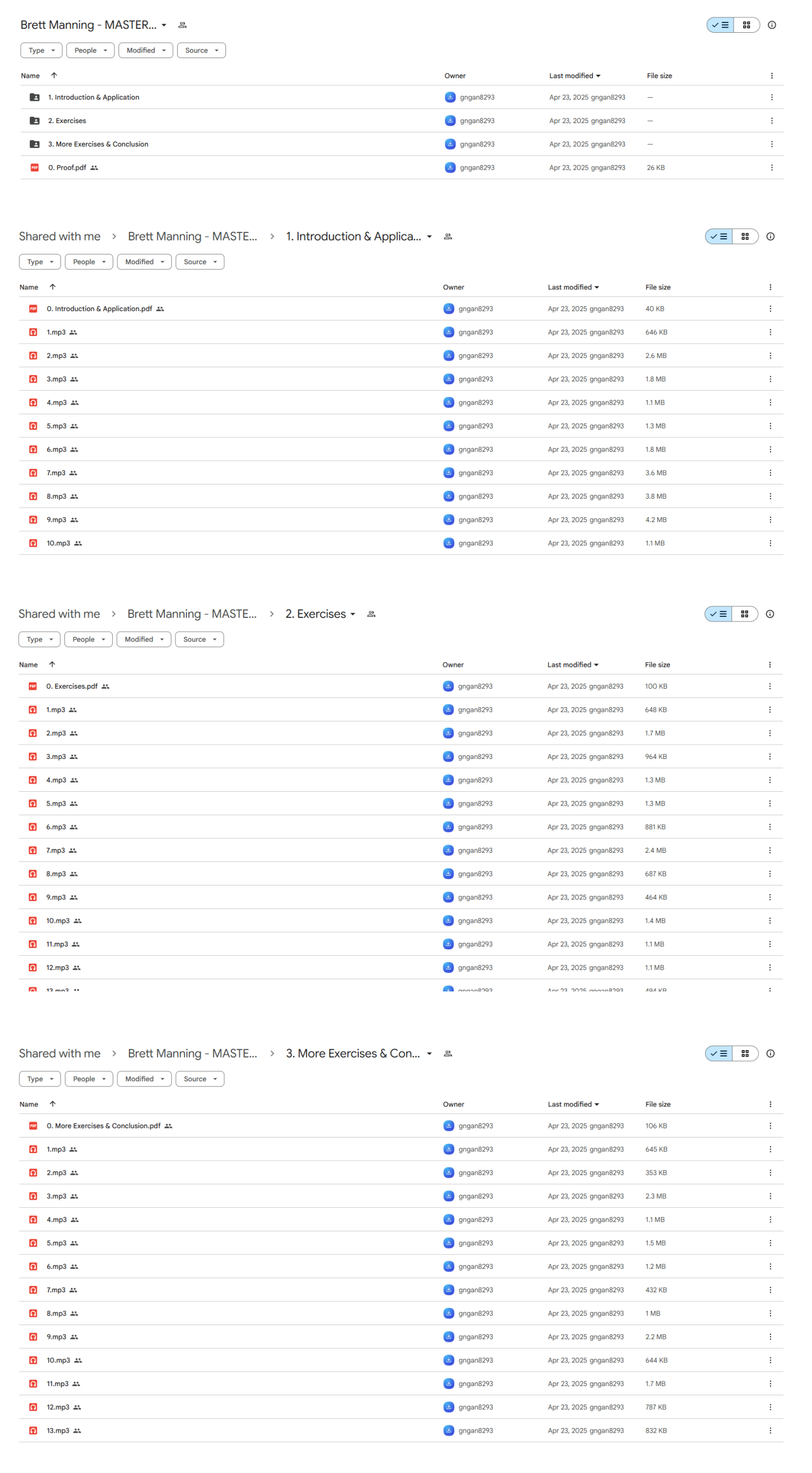View details info icon in 3. More Exercises view

(770, 1054)
